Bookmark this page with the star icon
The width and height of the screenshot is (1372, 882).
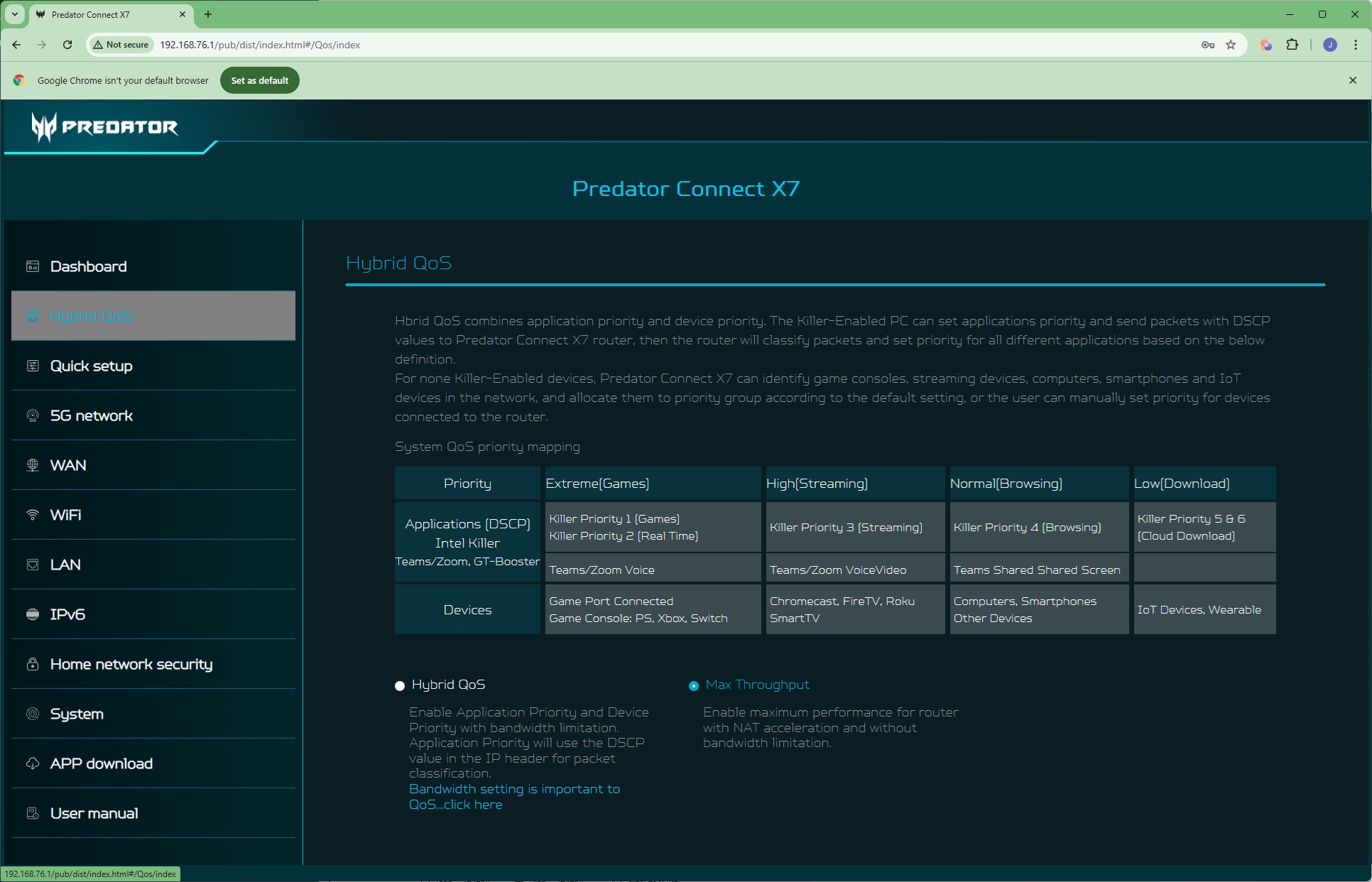(1231, 45)
